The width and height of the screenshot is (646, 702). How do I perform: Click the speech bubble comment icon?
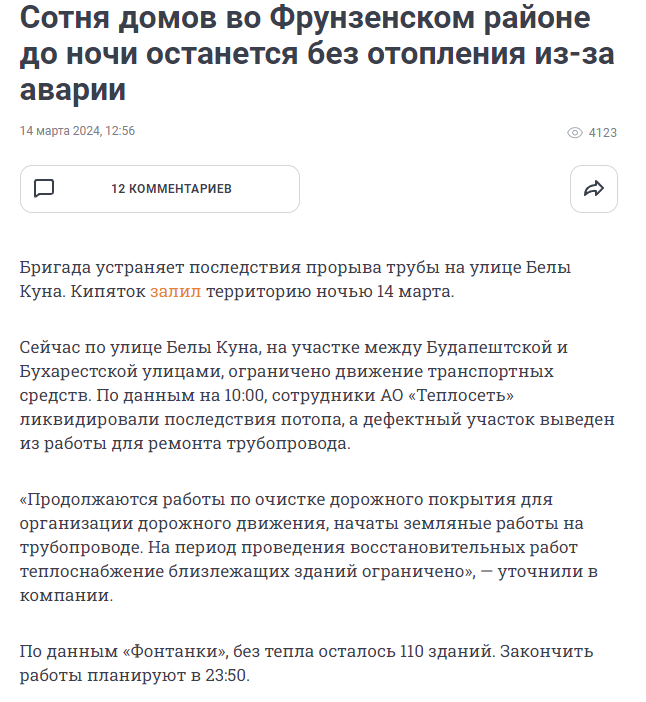44,188
